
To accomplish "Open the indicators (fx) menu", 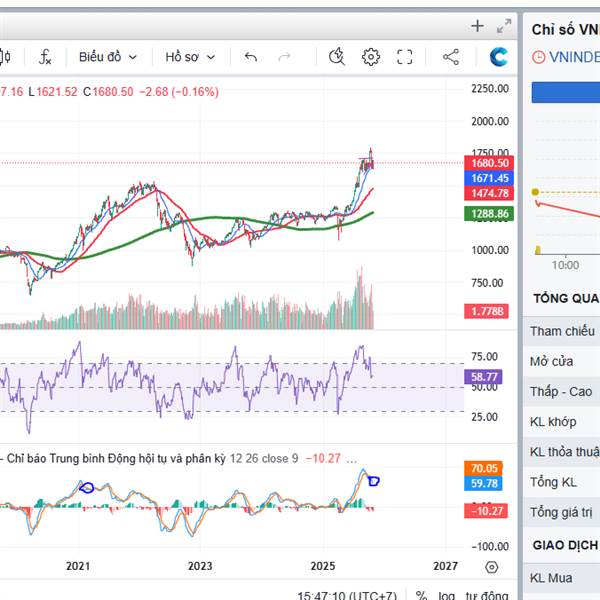I will pos(45,57).
